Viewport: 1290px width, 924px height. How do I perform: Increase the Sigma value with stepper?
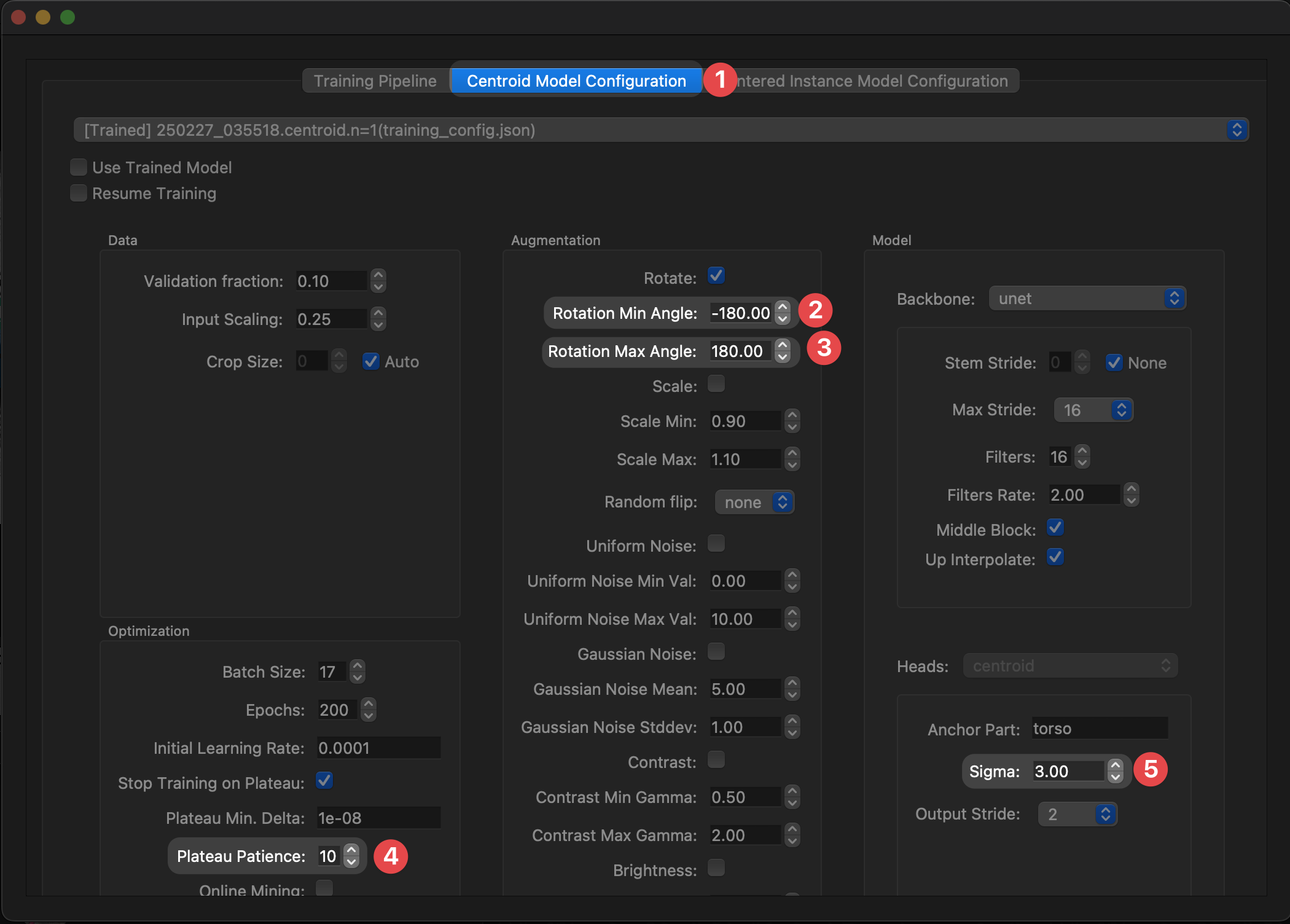pos(1116,765)
